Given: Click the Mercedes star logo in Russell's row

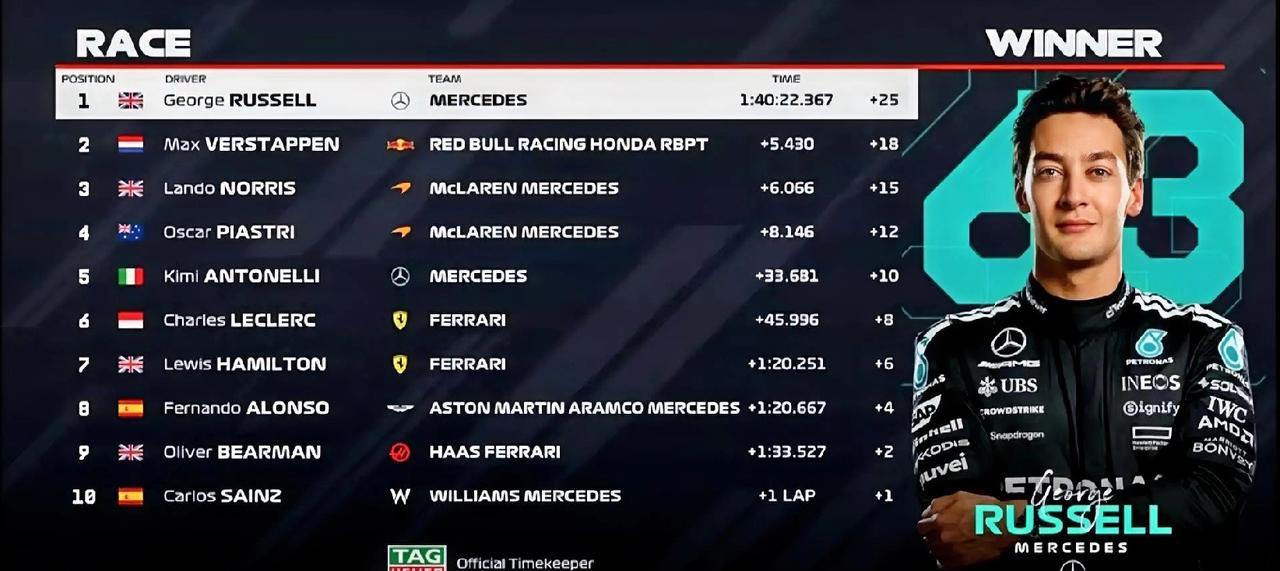Looking at the screenshot, I should pyautogui.click(x=400, y=100).
